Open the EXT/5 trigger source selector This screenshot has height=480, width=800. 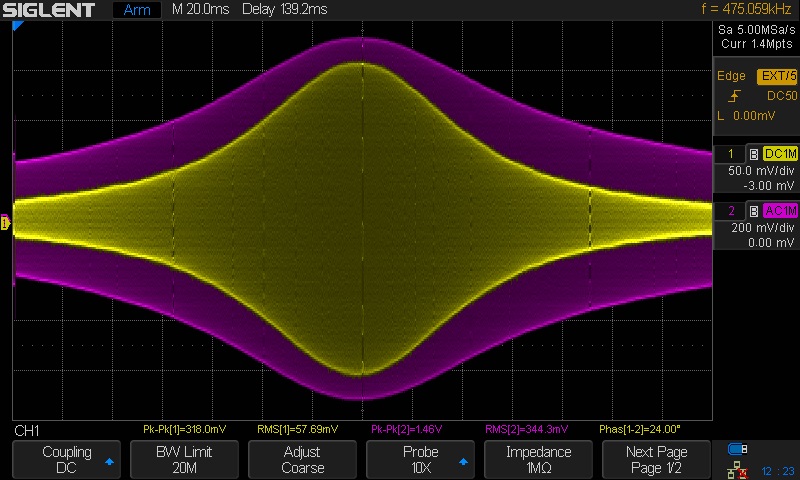point(778,75)
